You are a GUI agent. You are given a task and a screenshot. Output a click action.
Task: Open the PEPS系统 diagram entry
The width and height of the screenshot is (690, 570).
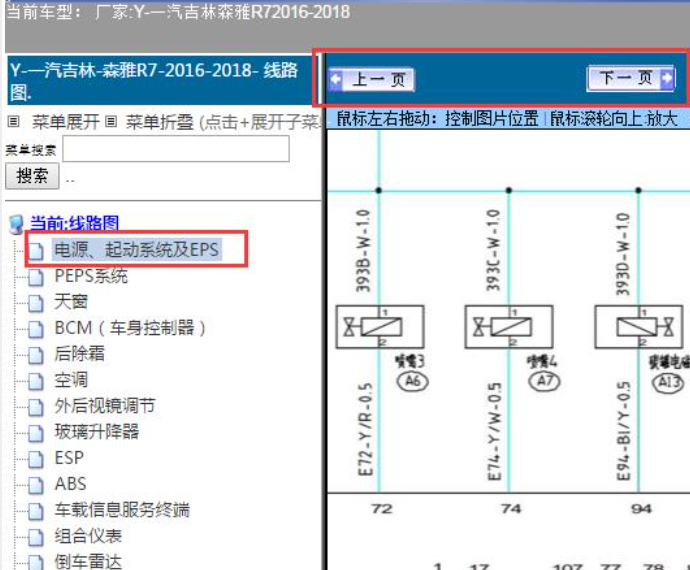91,276
